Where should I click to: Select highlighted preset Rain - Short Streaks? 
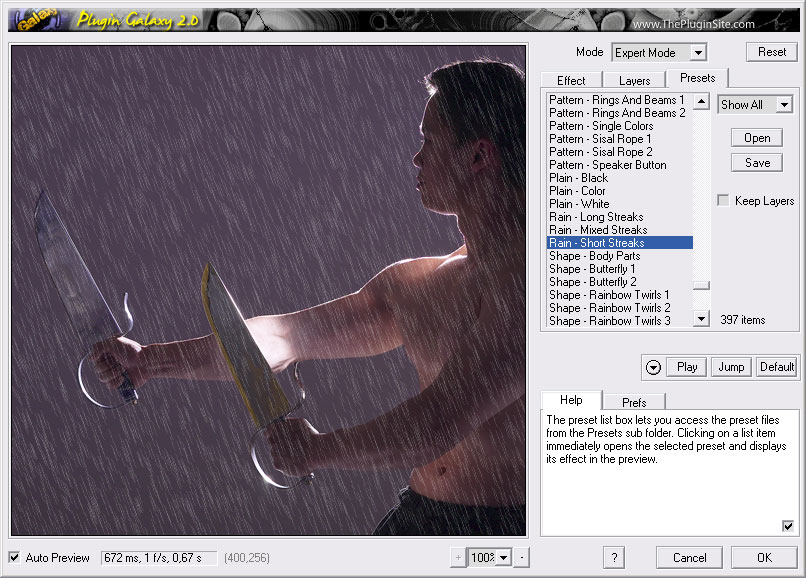620,243
